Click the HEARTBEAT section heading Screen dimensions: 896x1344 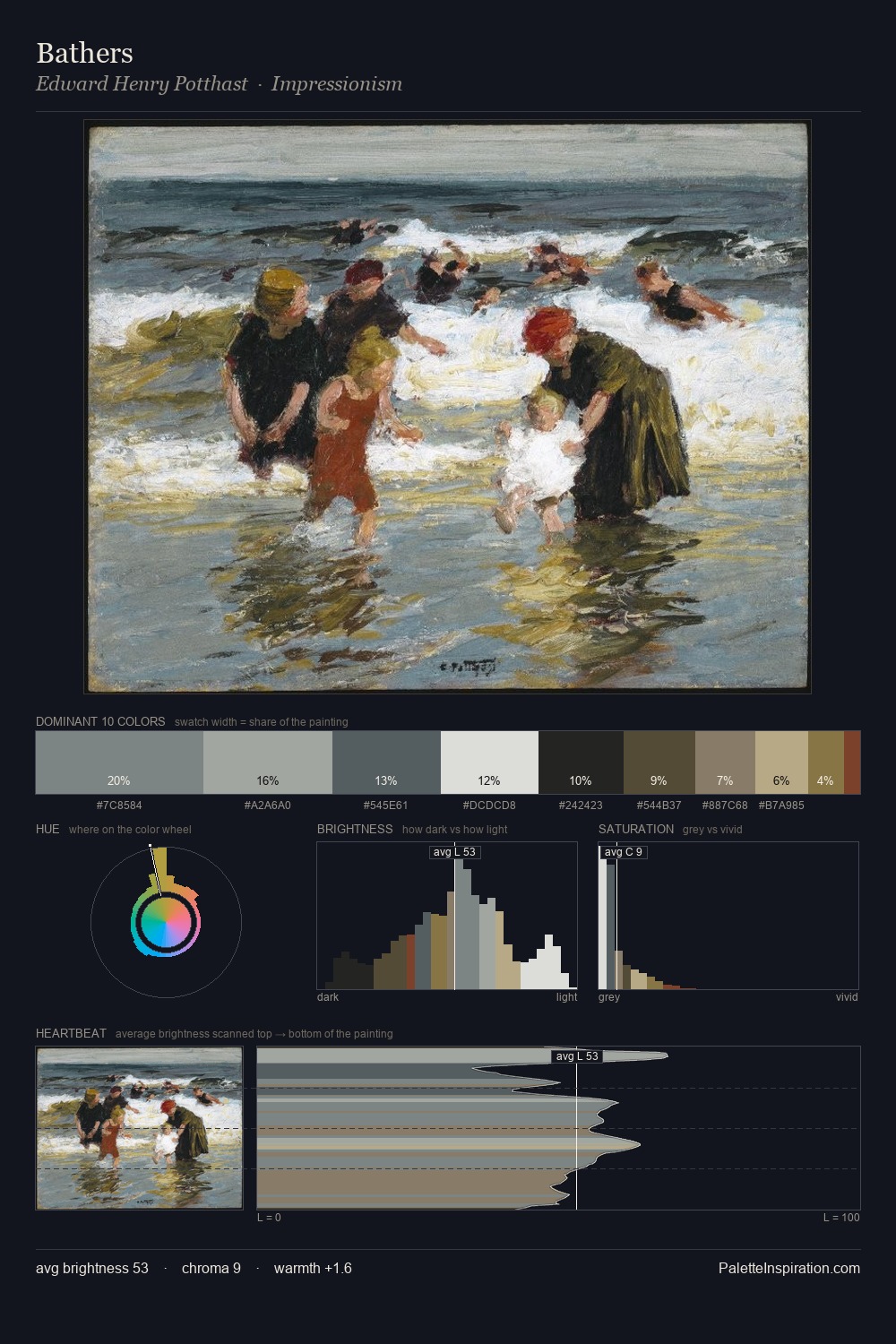pos(71,1033)
